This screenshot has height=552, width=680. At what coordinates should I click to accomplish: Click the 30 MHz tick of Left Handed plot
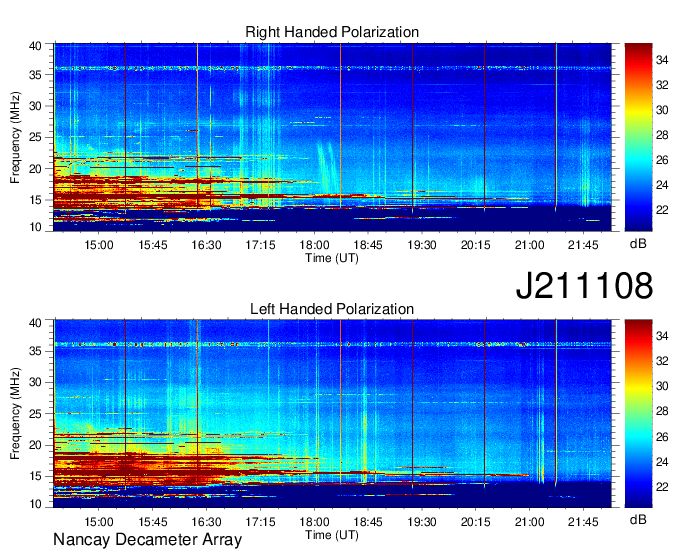click(x=35, y=383)
